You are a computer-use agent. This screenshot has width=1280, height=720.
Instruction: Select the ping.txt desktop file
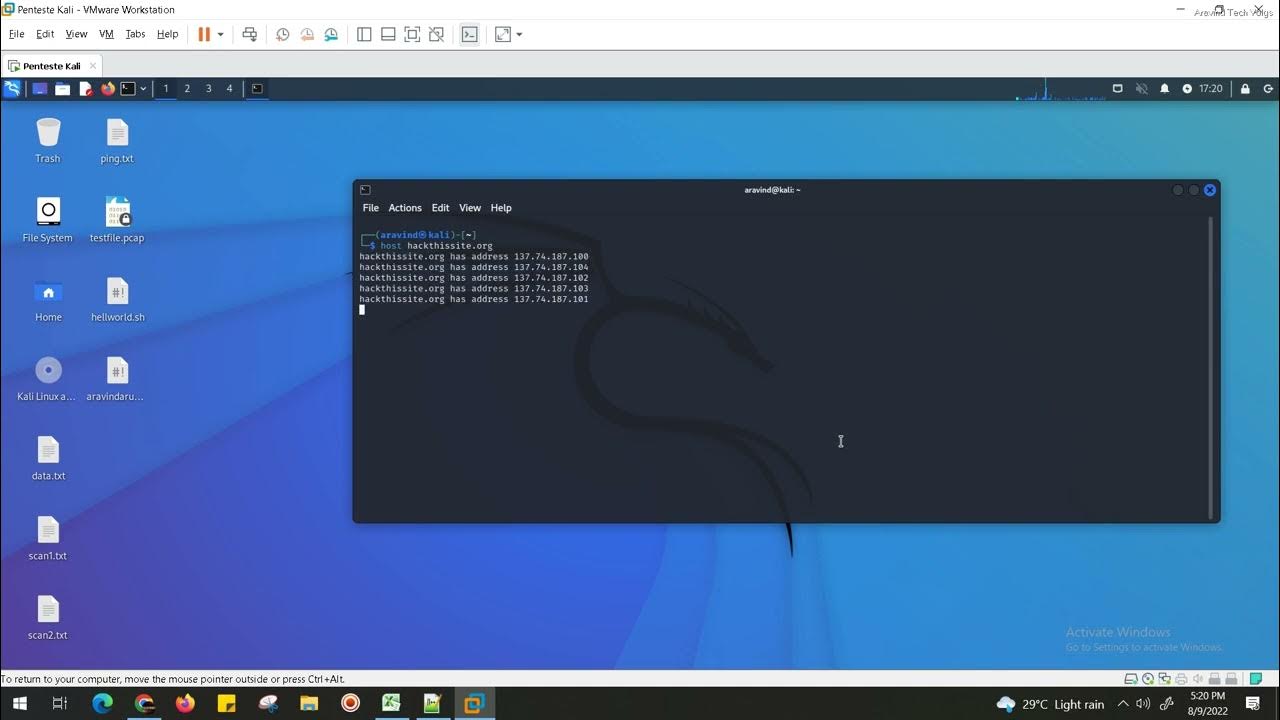coord(117,141)
